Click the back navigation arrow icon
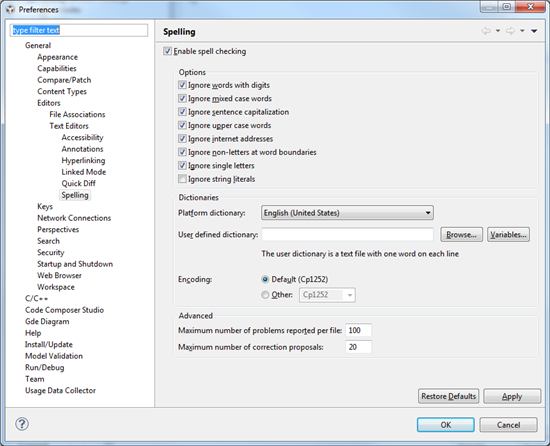Screen dimensions: 550x446 486,31
